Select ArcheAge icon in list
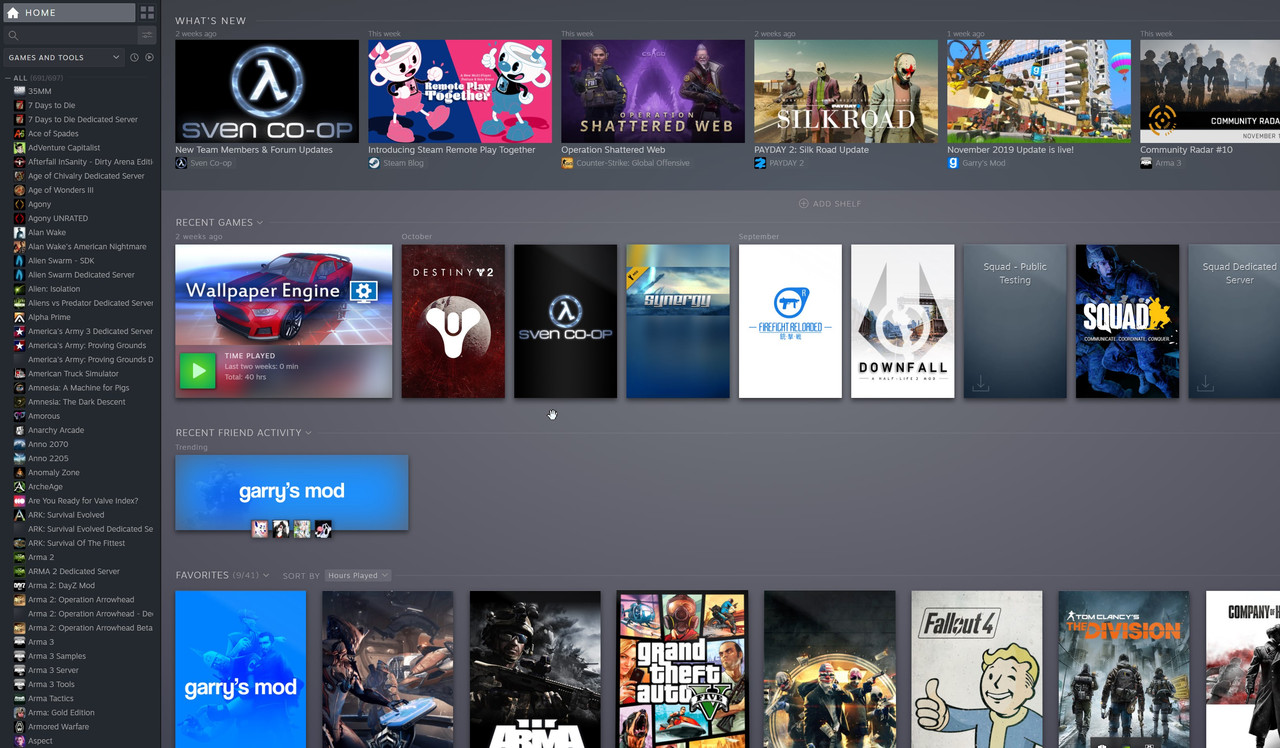1280x748 pixels. (x=19, y=486)
